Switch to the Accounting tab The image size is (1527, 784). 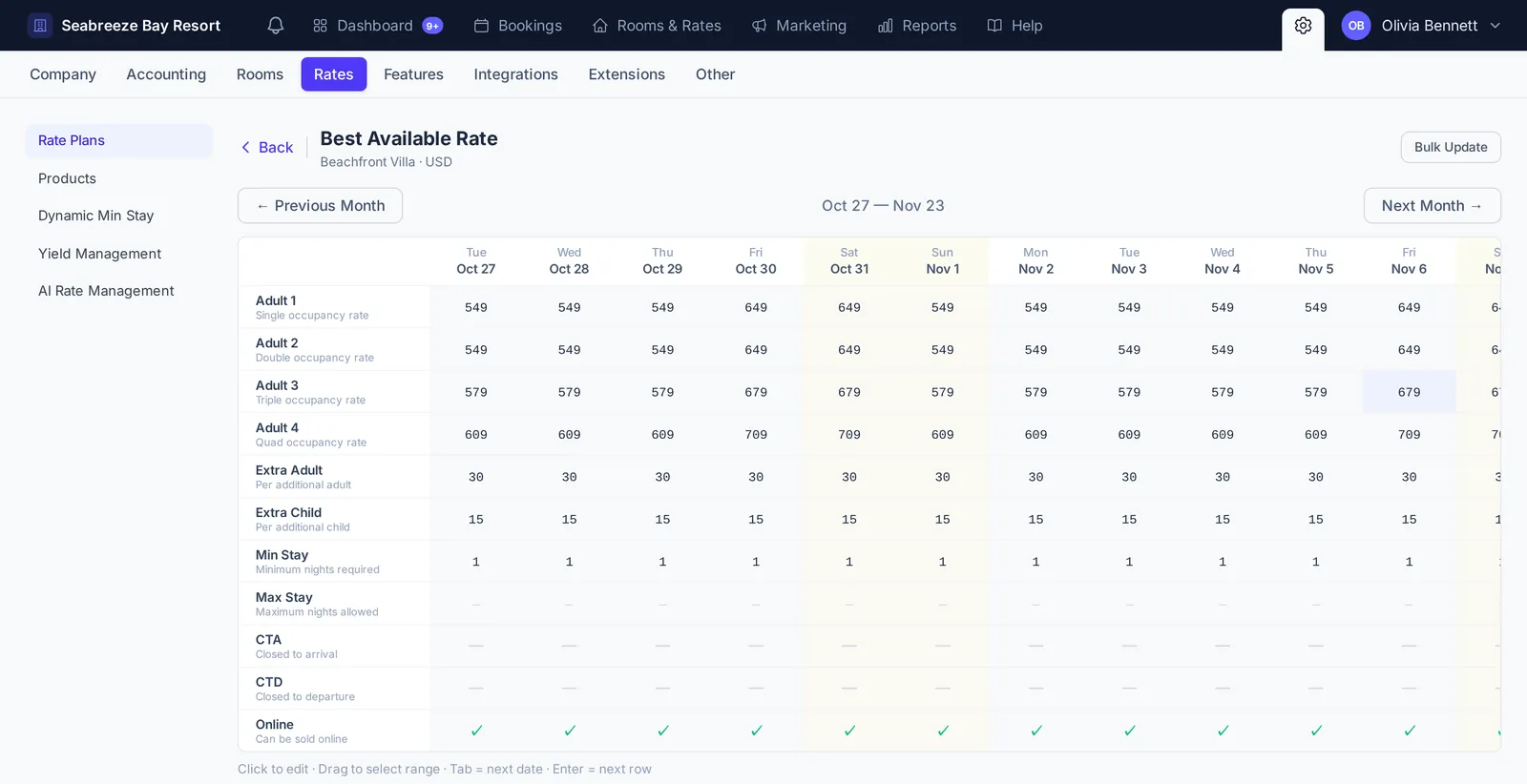pos(166,74)
